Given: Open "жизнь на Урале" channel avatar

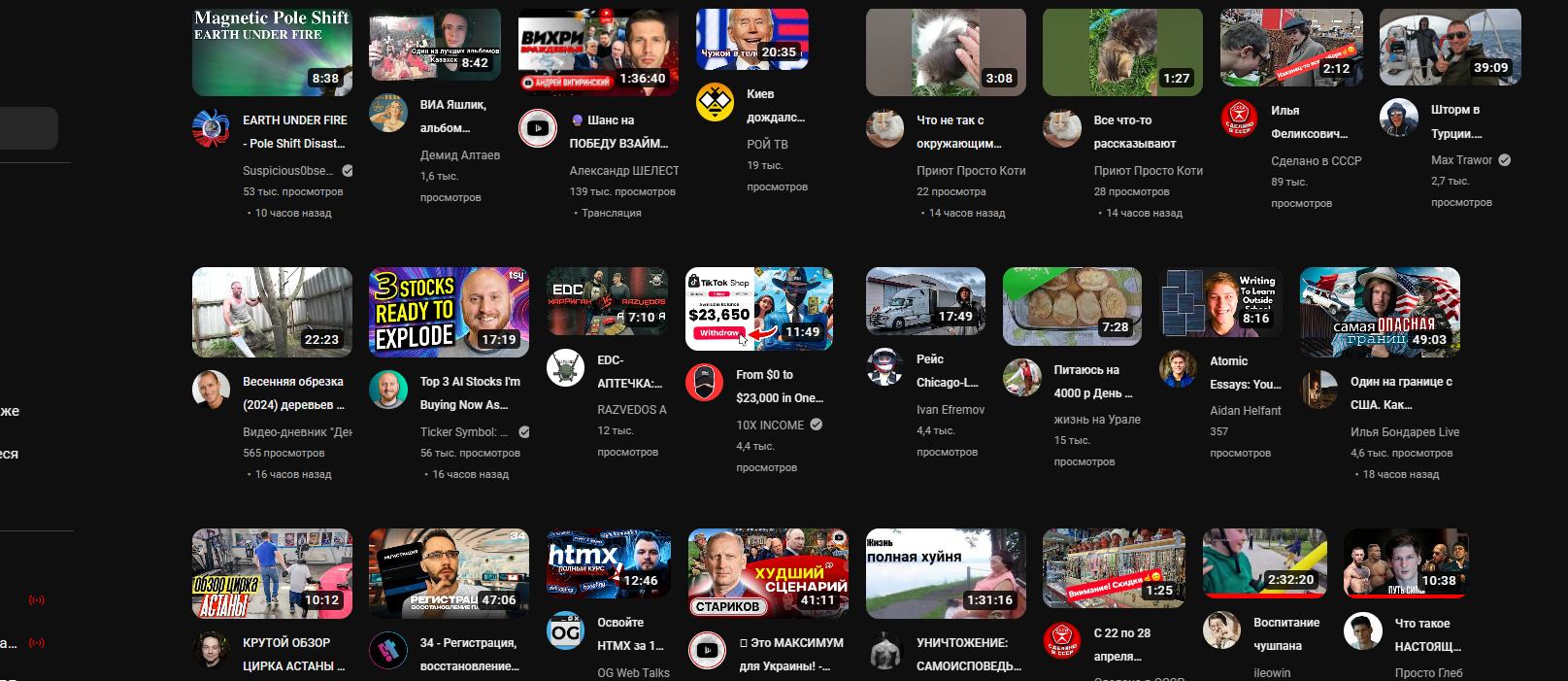Looking at the screenshot, I should point(1021,378).
